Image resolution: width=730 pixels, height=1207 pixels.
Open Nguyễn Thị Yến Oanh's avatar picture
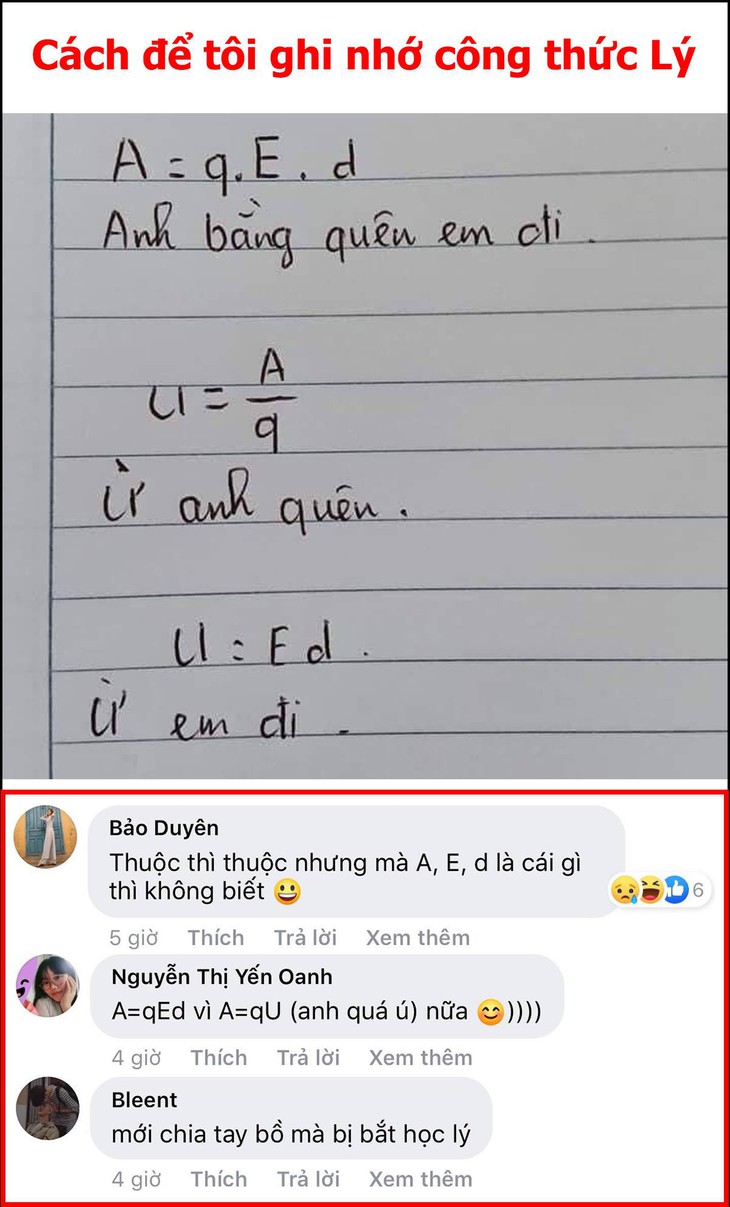pos(47,985)
